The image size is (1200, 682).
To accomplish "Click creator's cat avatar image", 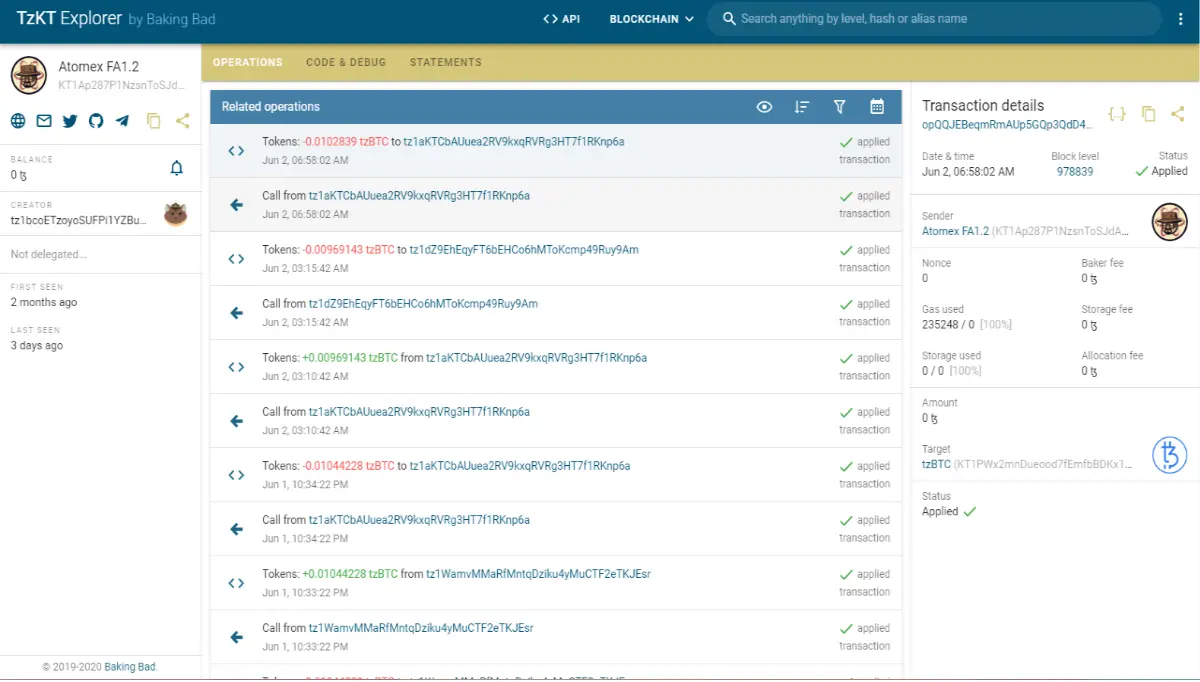I will coord(177,214).
